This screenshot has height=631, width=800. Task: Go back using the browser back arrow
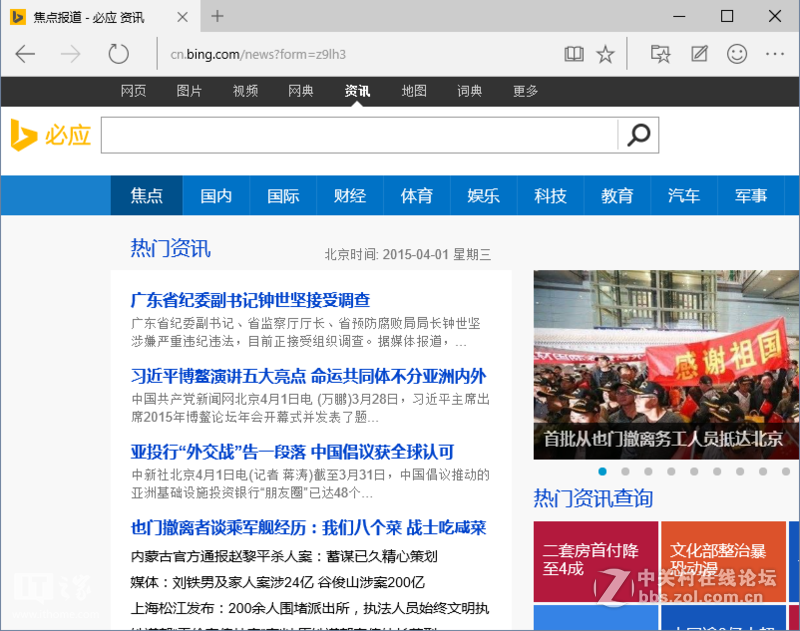tap(25, 54)
